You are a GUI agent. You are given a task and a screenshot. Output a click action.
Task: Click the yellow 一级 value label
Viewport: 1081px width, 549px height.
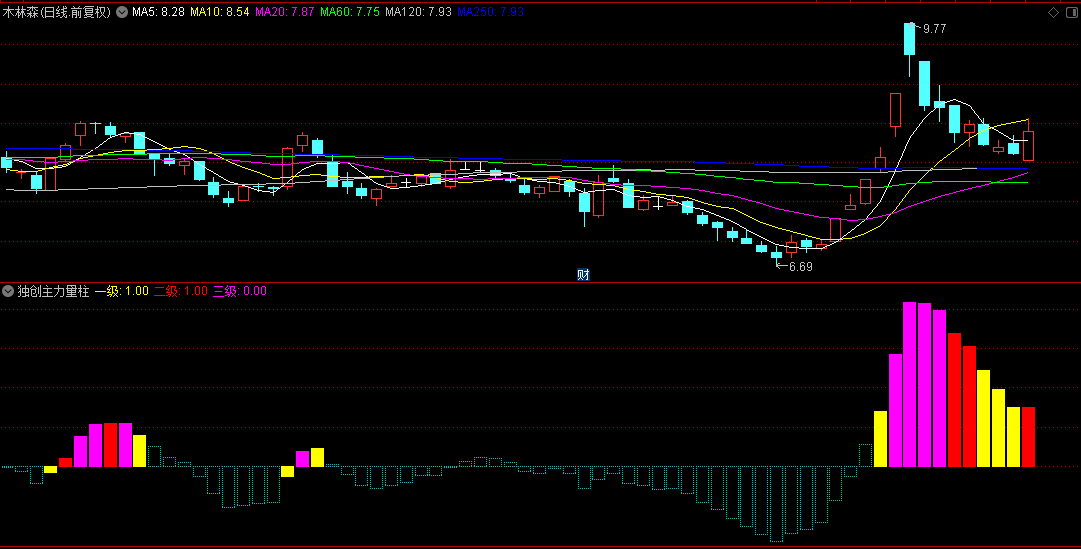point(121,291)
